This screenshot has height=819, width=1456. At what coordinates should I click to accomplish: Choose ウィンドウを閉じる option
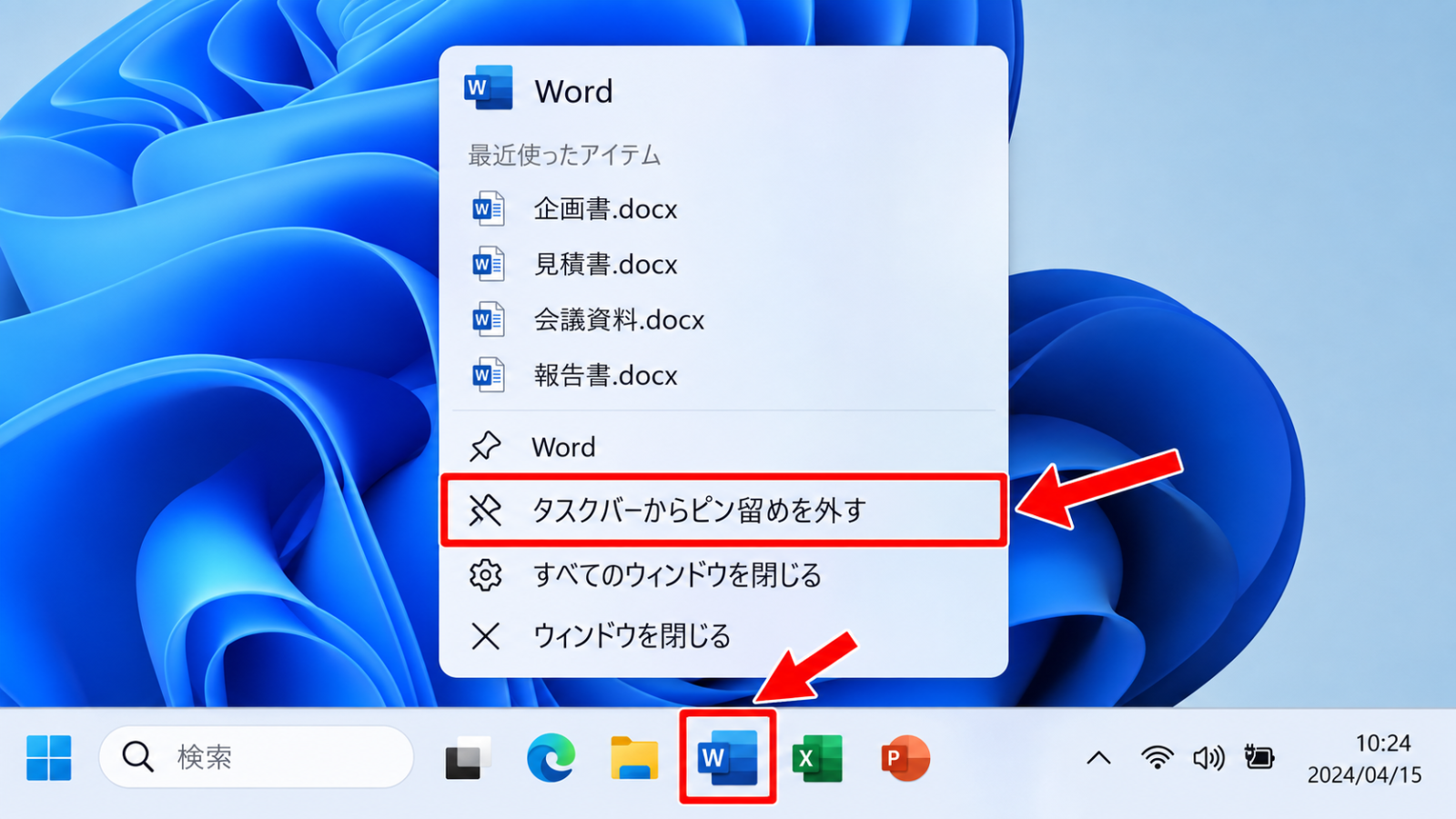point(723,635)
